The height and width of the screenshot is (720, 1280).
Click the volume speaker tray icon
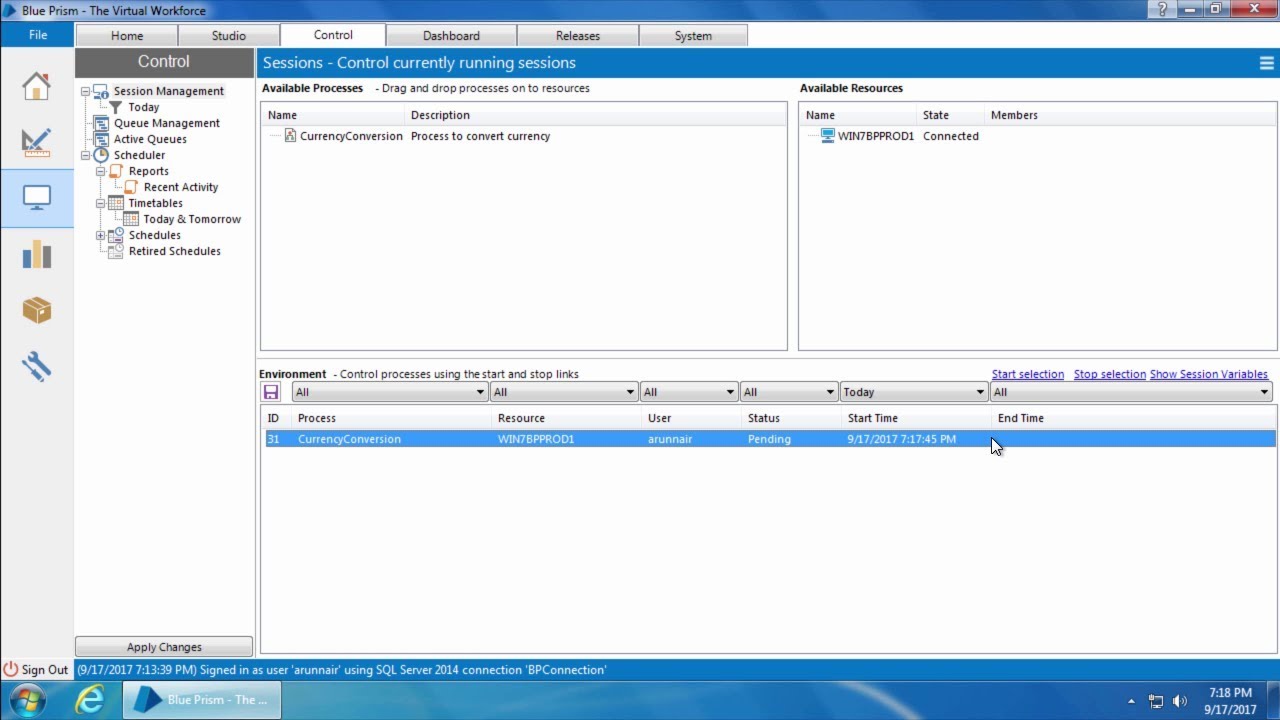tap(1179, 701)
